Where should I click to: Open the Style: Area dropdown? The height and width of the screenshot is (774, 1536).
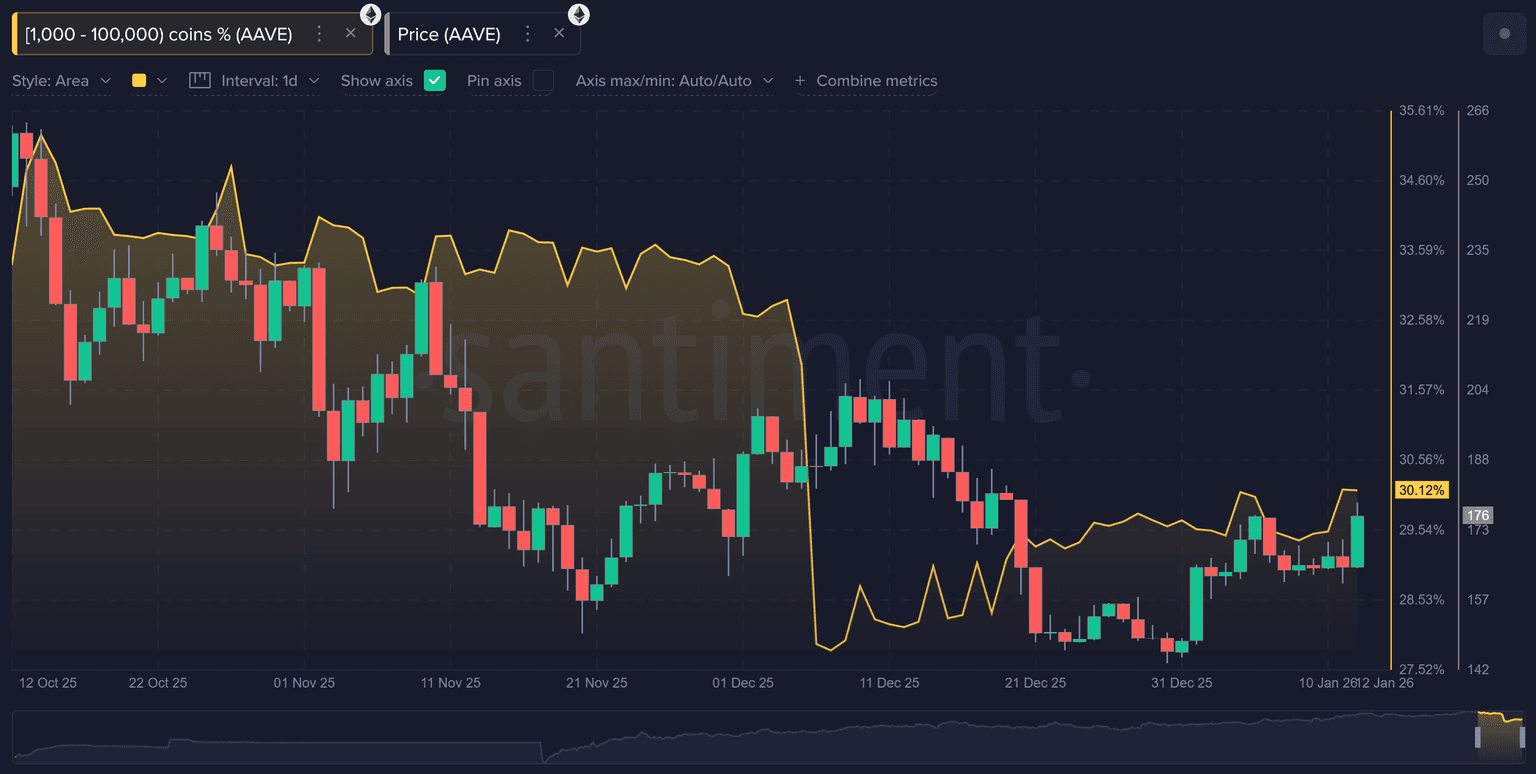(x=61, y=81)
